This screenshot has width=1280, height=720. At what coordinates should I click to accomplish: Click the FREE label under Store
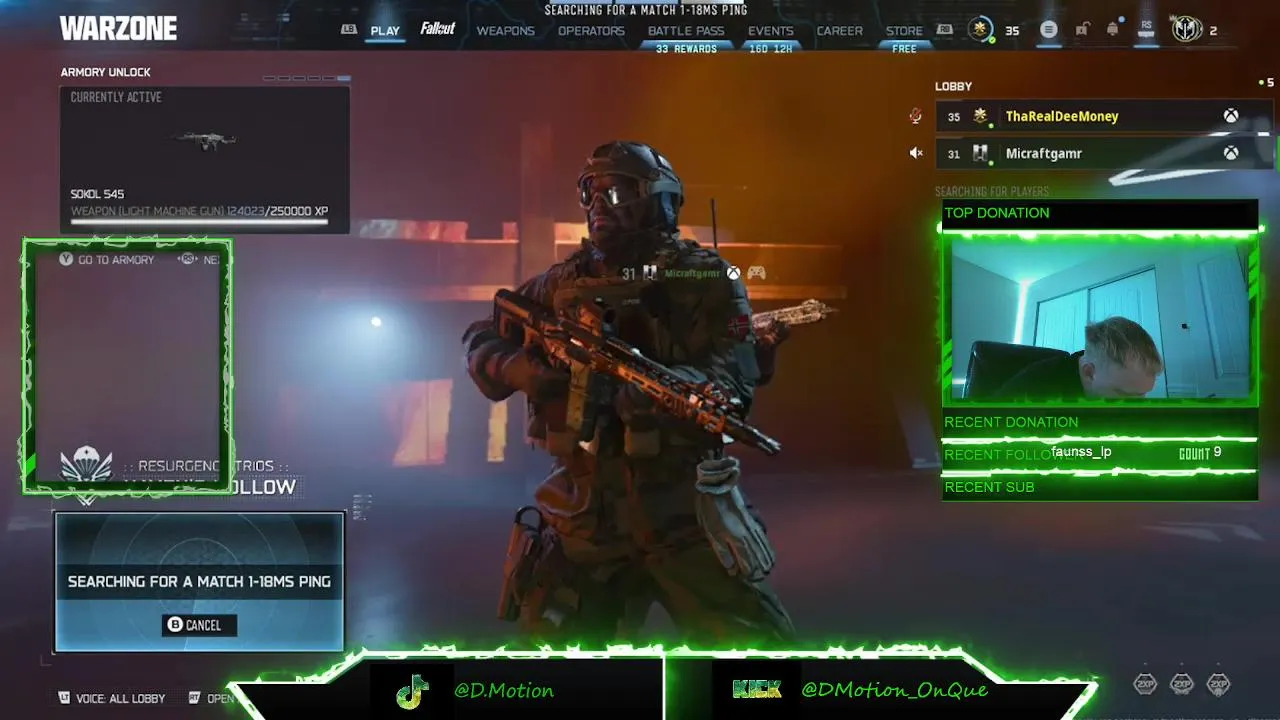[x=904, y=49]
